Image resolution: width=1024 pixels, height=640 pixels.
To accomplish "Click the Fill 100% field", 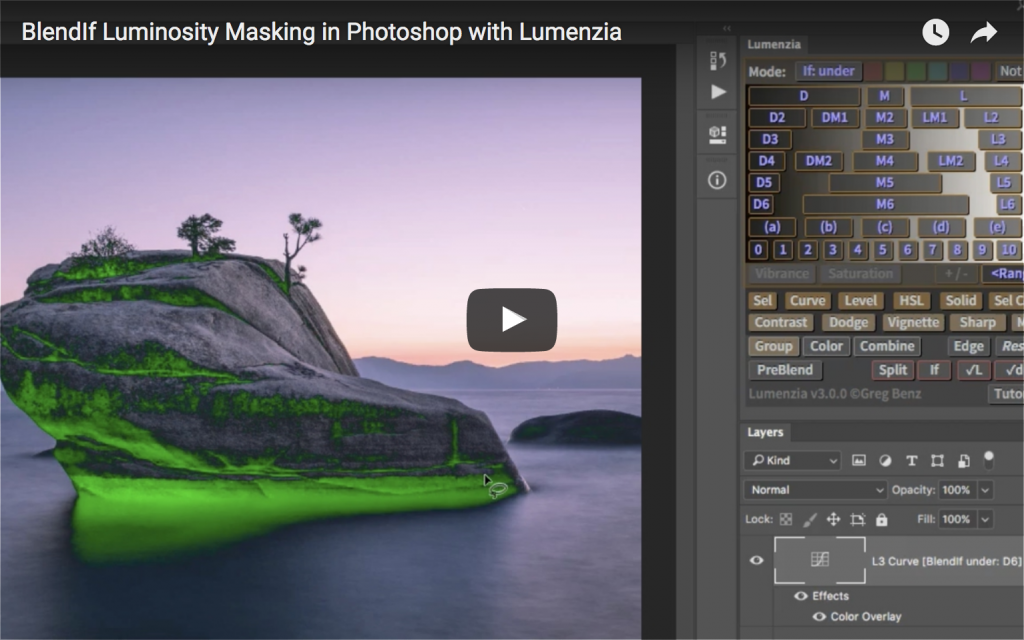I will pos(957,519).
